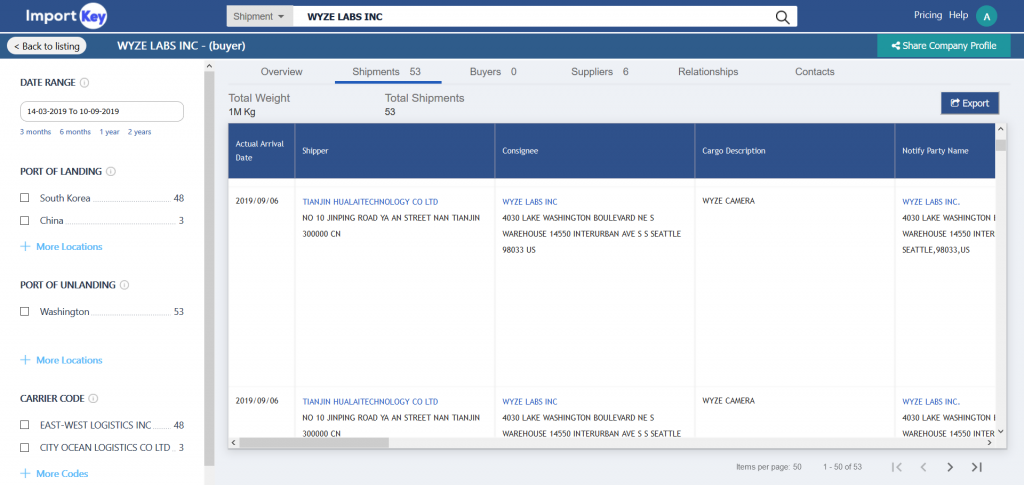
Task: Switch to the Relationships tab
Action: click(708, 72)
